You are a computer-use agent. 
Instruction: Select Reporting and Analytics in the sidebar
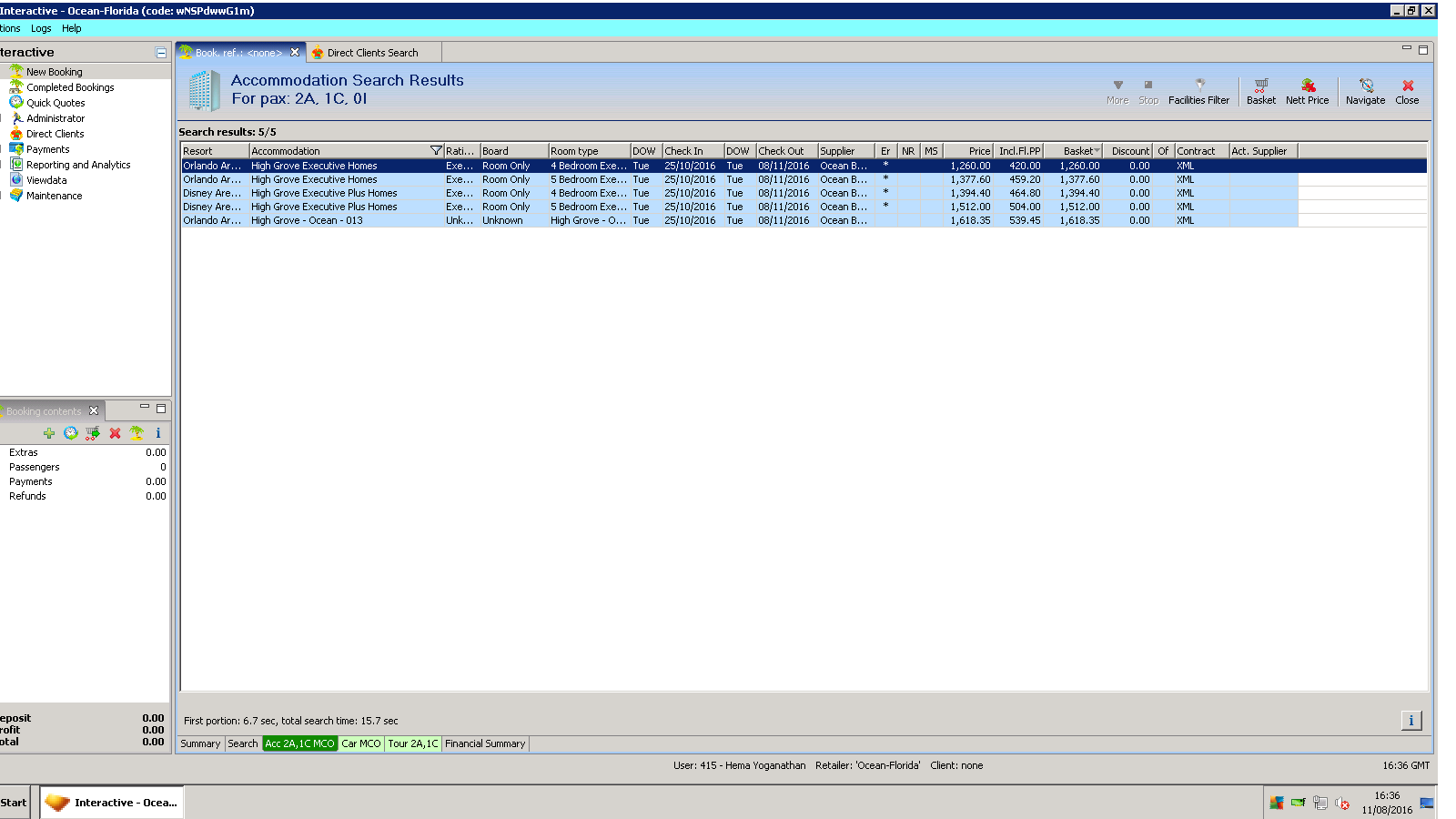(78, 165)
